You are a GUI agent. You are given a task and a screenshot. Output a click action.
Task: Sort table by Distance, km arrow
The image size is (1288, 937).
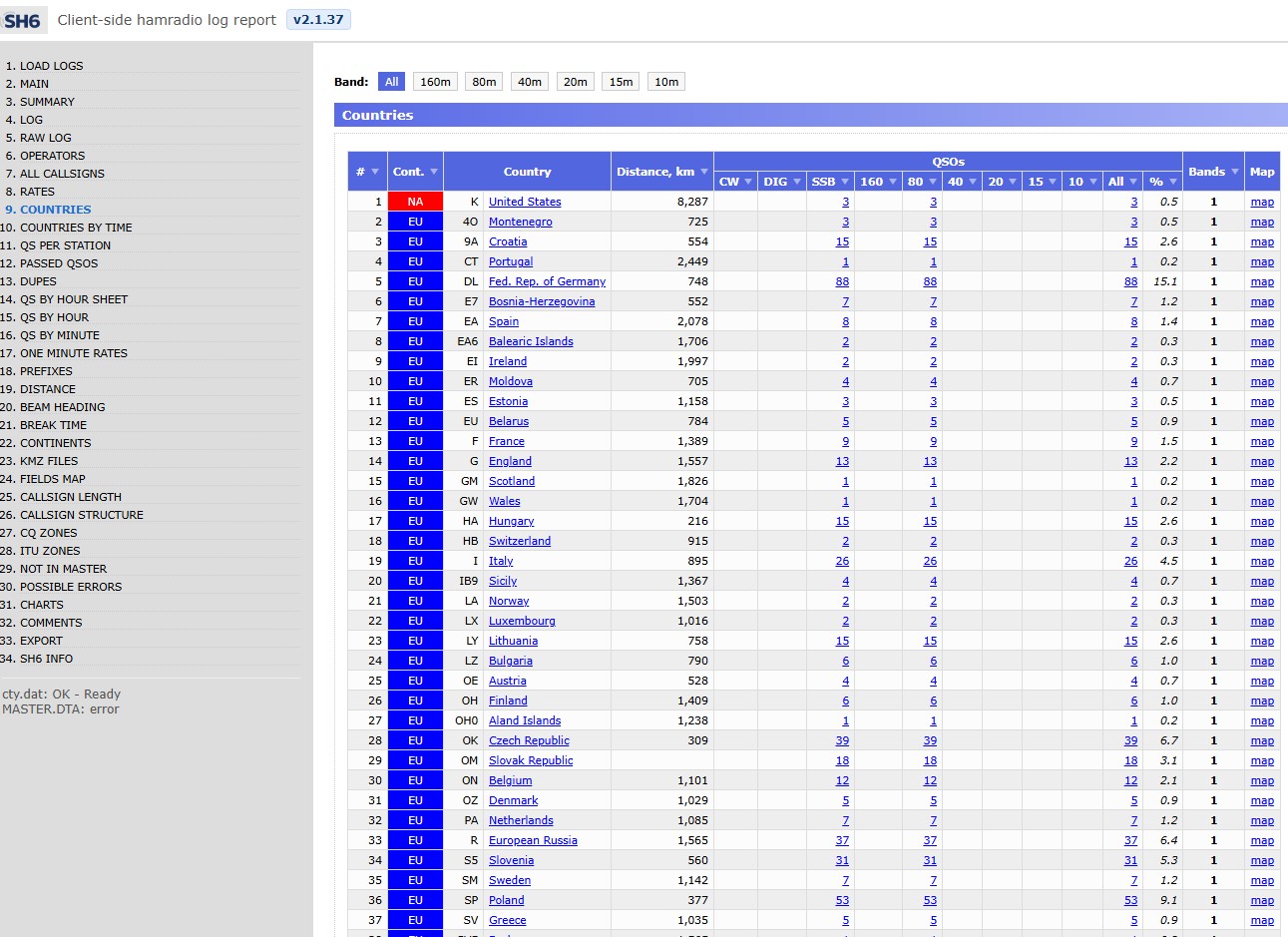(x=704, y=172)
